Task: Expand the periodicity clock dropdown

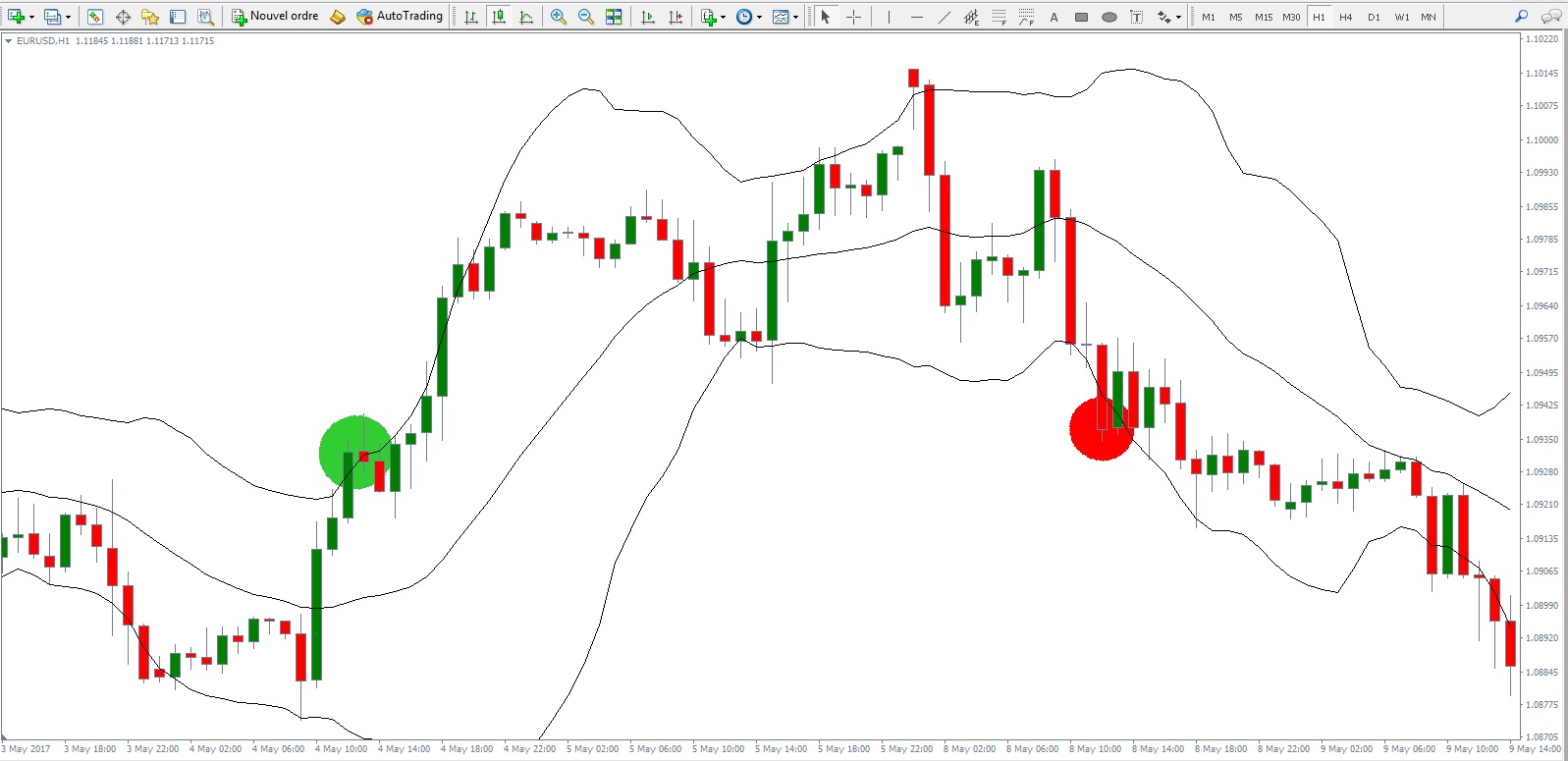Action: pyautogui.click(x=759, y=17)
